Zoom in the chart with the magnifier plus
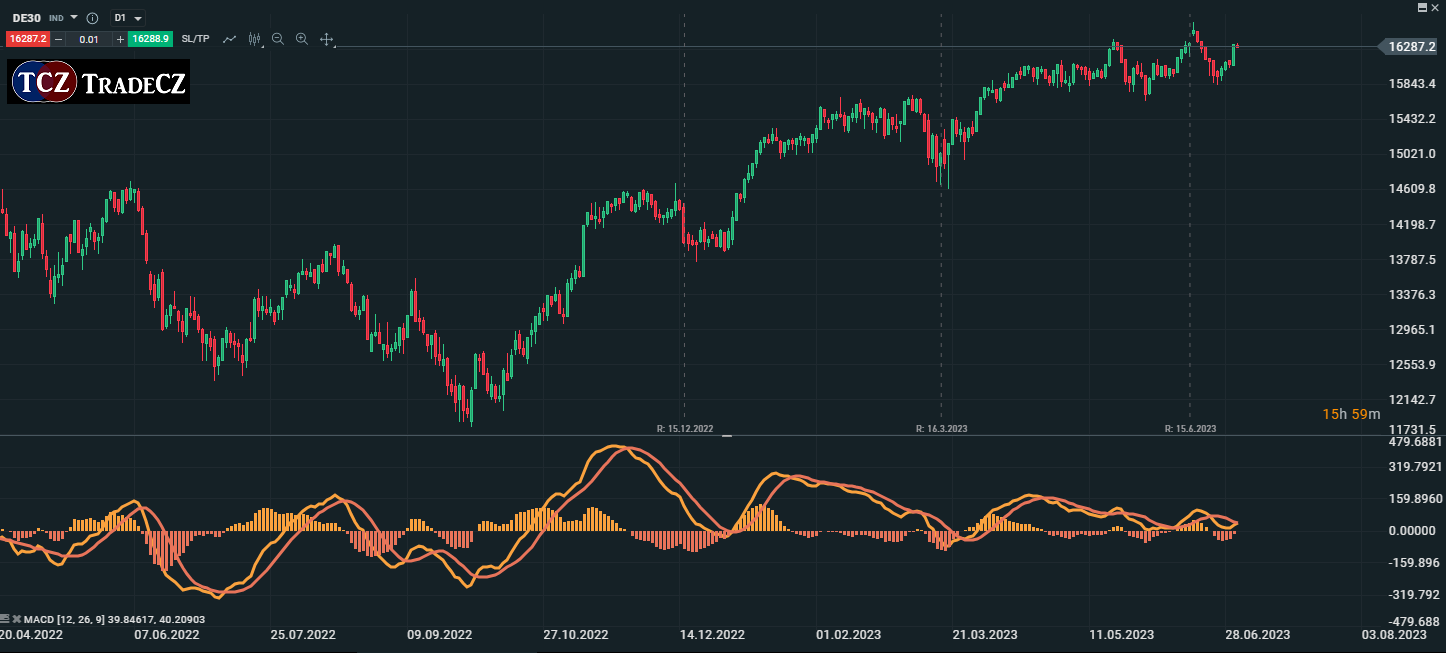The height and width of the screenshot is (653, 1446). tap(302, 39)
